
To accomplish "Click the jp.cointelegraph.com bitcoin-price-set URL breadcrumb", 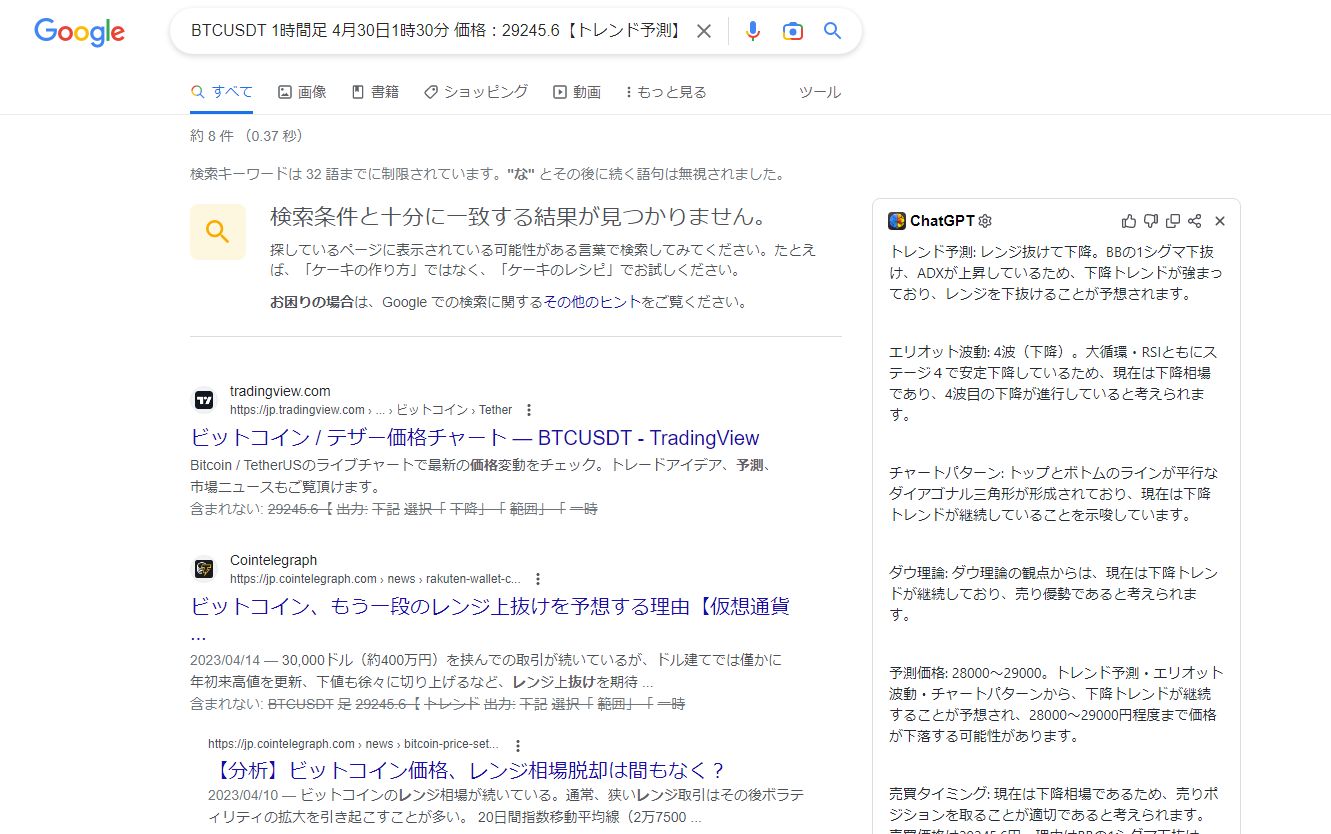I will click(x=353, y=745).
